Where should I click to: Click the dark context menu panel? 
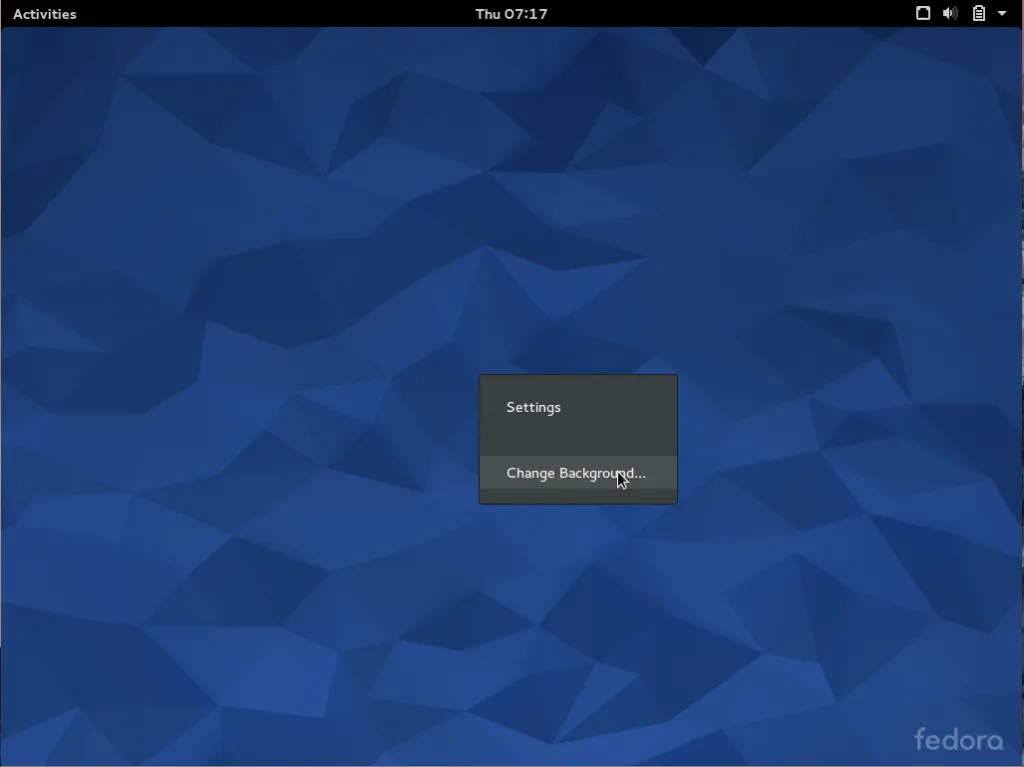[x=578, y=438]
